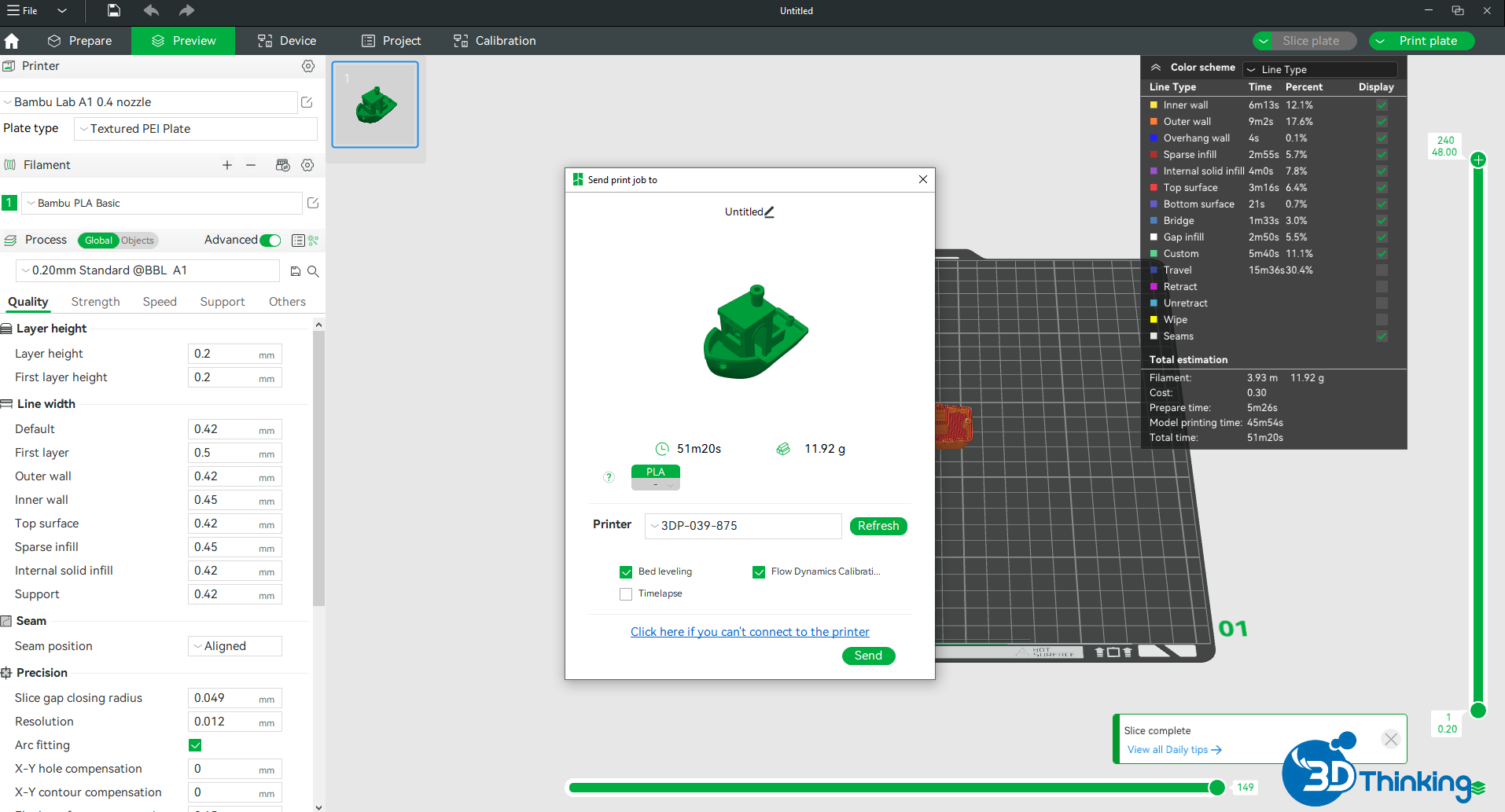Save the 0.20mm Standard process preset

pos(296,271)
